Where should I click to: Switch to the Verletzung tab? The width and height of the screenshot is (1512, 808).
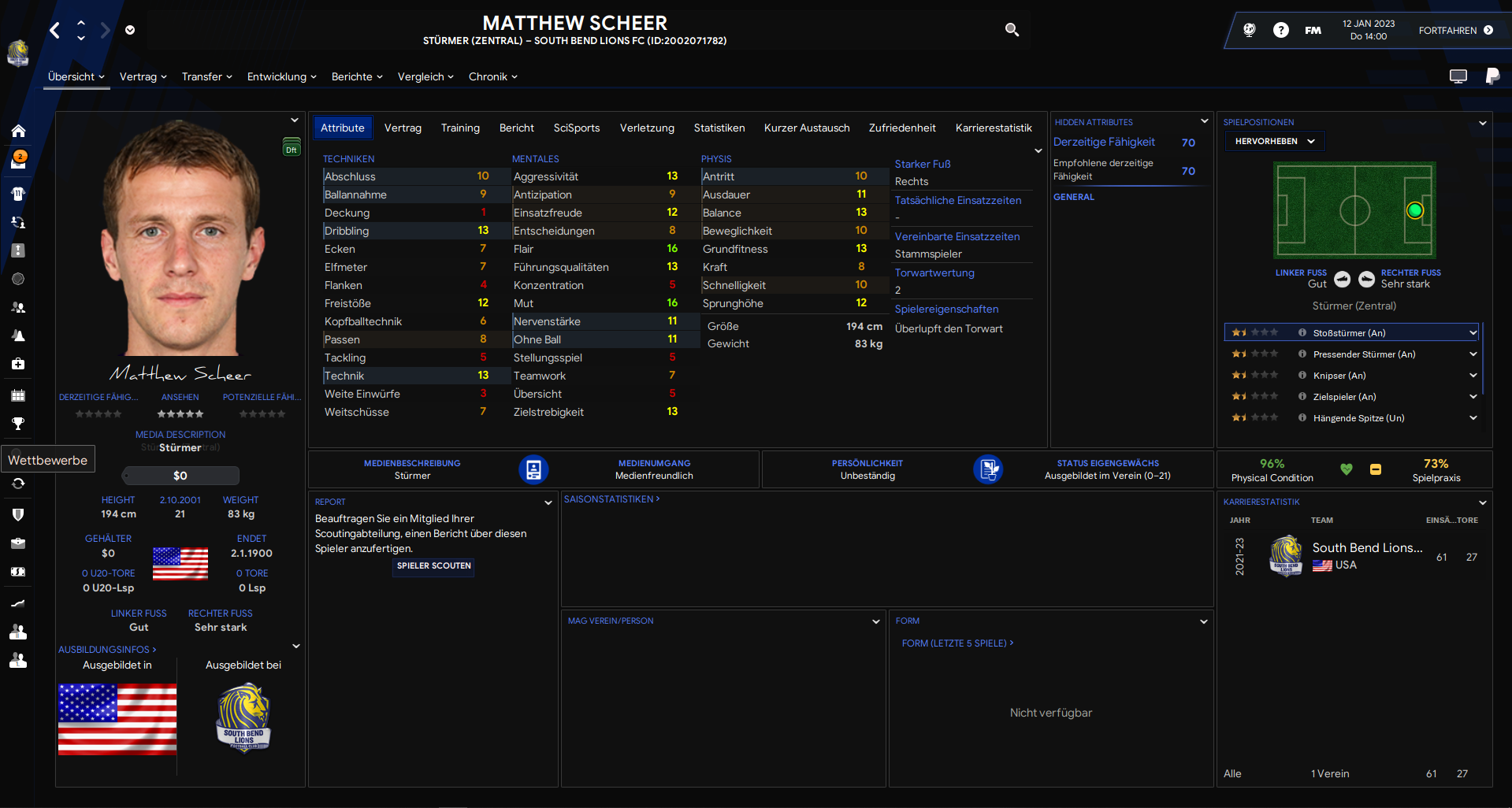(x=647, y=128)
